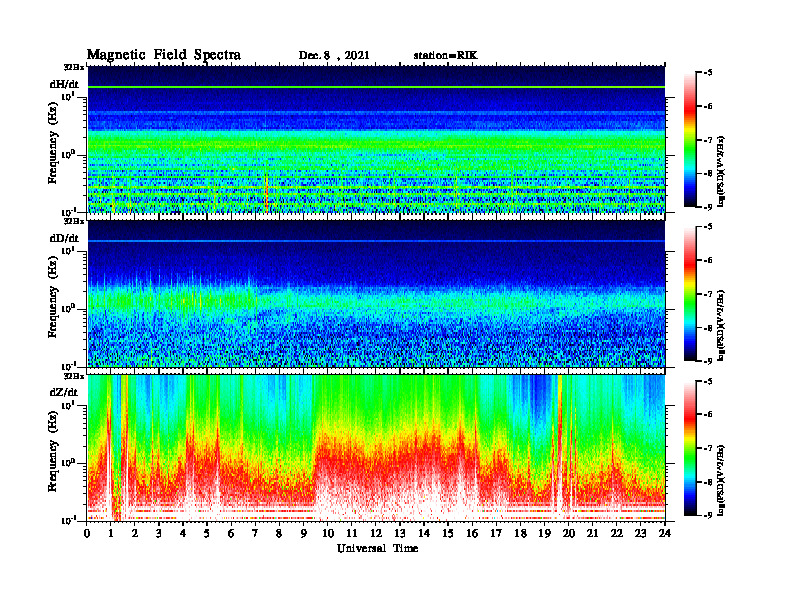Image resolution: width=792 pixels, height=612 pixels.
Task: Click hour 11 tick label on time axis
Action: [352, 533]
